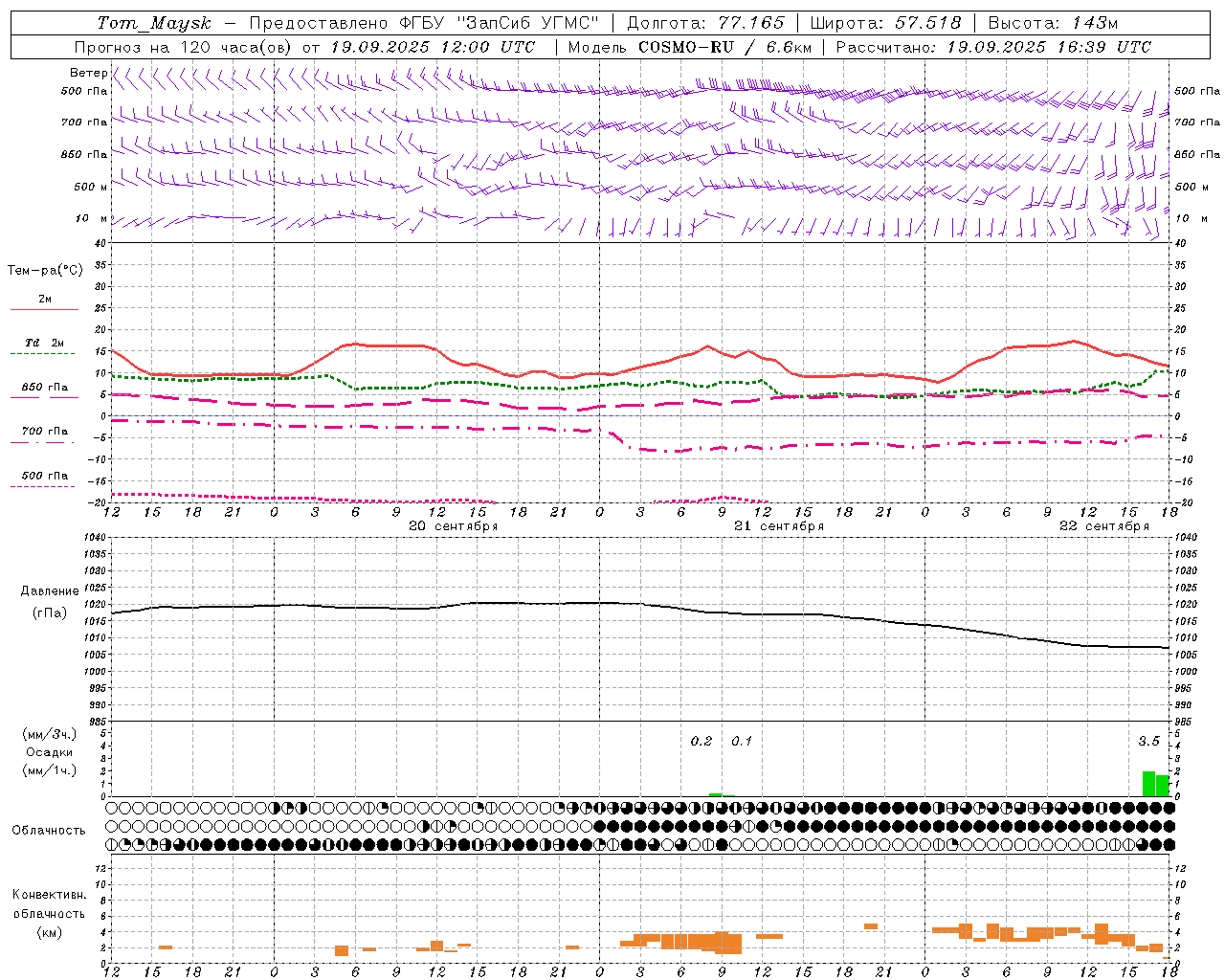
Task: Click the tall green precipitation bar at chart end
Action: (1148, 784)
